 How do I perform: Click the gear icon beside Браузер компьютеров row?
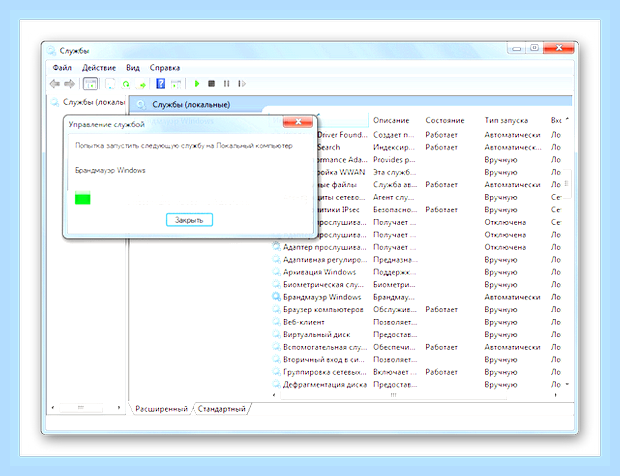(x=276, y=310)
